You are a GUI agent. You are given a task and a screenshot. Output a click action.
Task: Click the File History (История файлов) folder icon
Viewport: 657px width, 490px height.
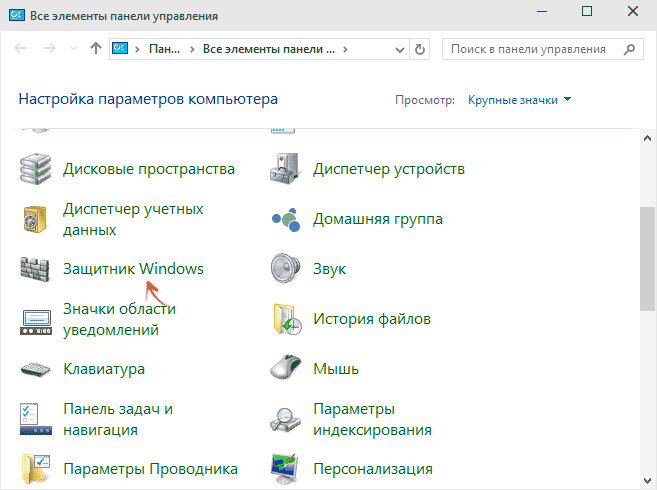tap(287, 319)
